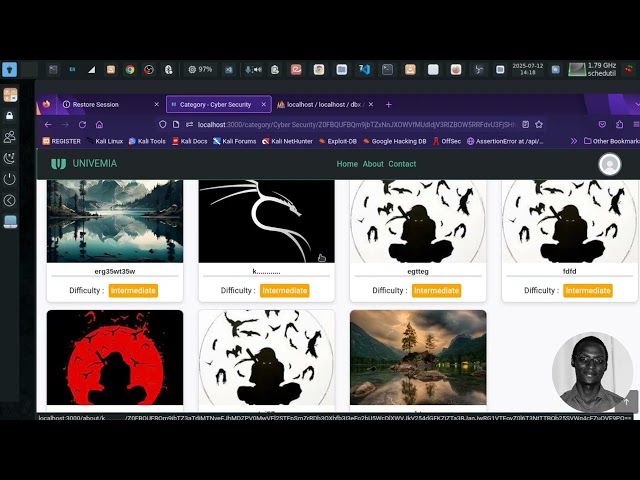The image size is (640, 480).
Task: Open the erg35wt35w course lake thumbnail
Action: pyautogui.click(x=115, y=221)
